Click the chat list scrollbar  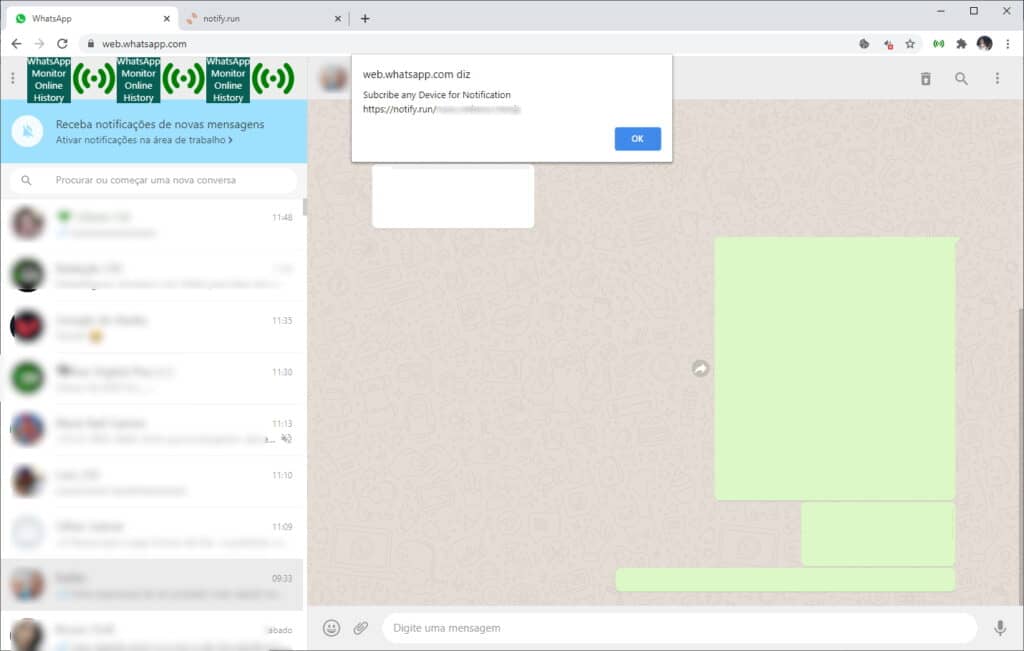(x=305, y=208)
